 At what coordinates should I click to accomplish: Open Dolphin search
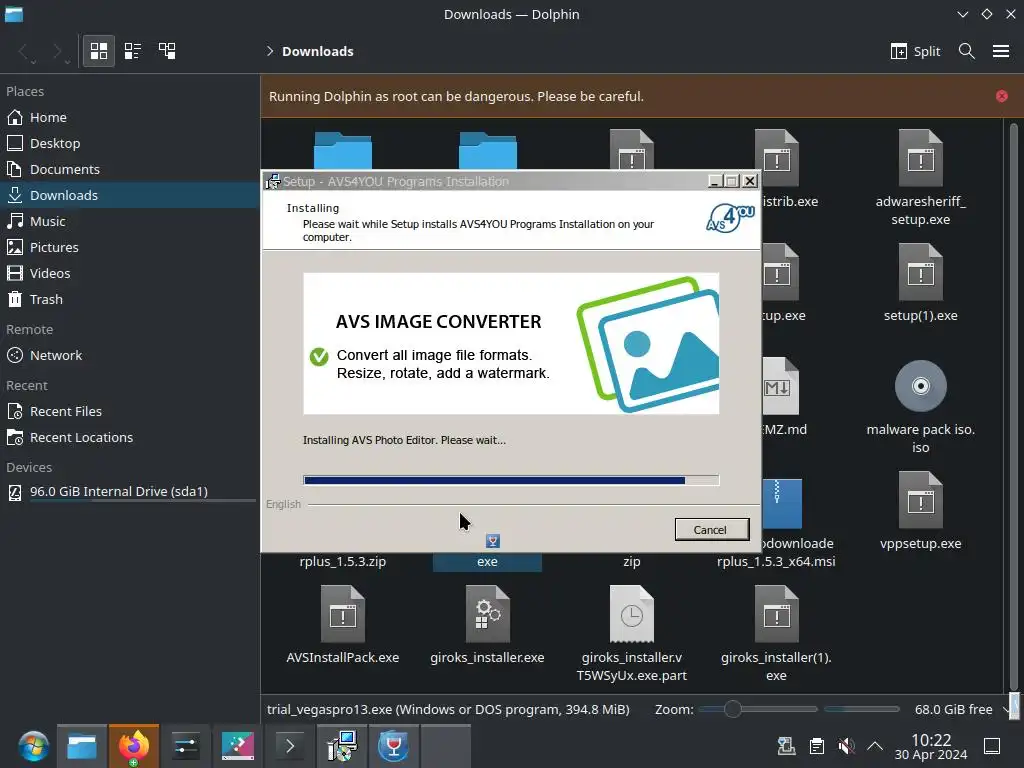point(967,51)
